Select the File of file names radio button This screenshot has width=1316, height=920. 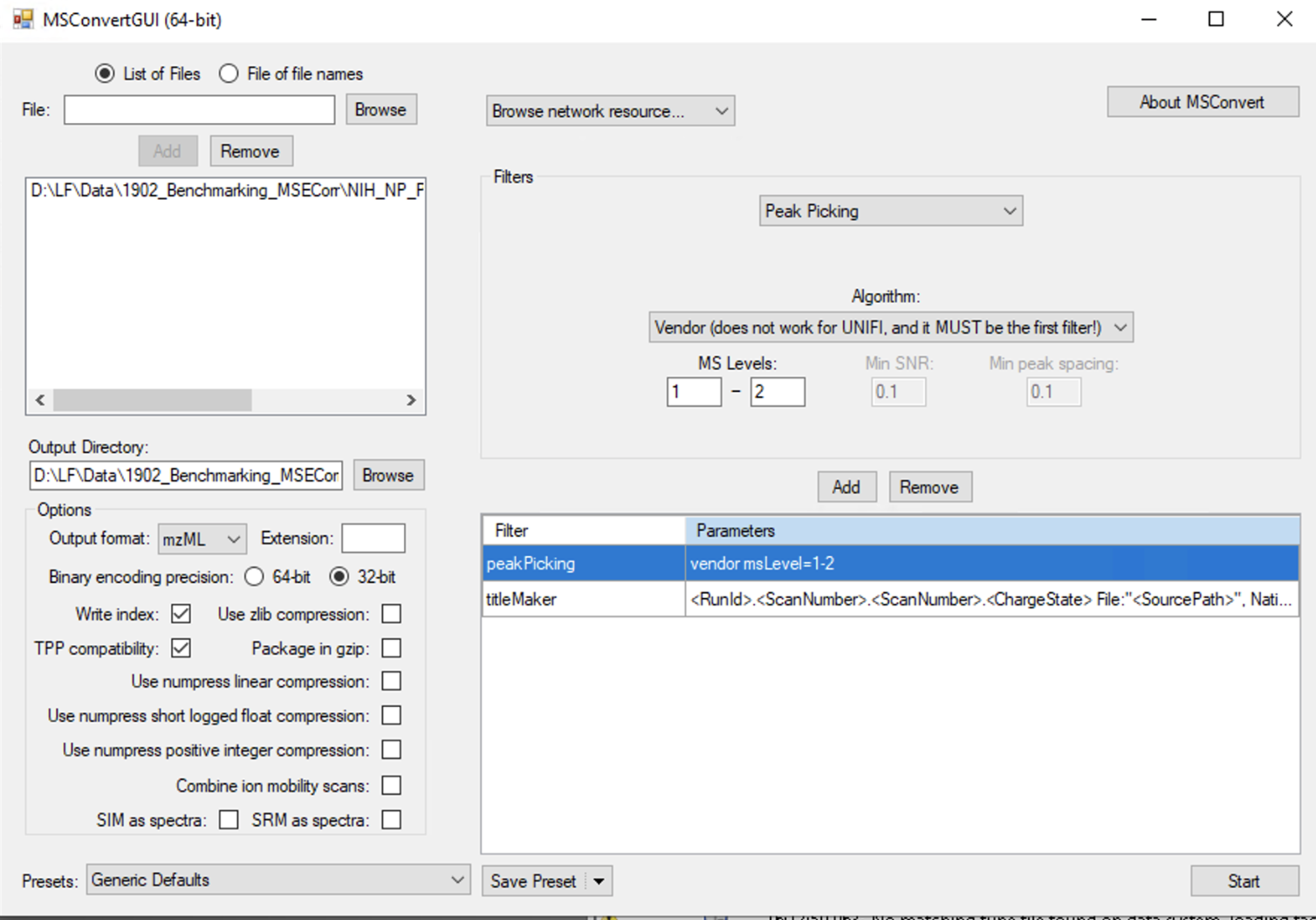coord(229,74)
